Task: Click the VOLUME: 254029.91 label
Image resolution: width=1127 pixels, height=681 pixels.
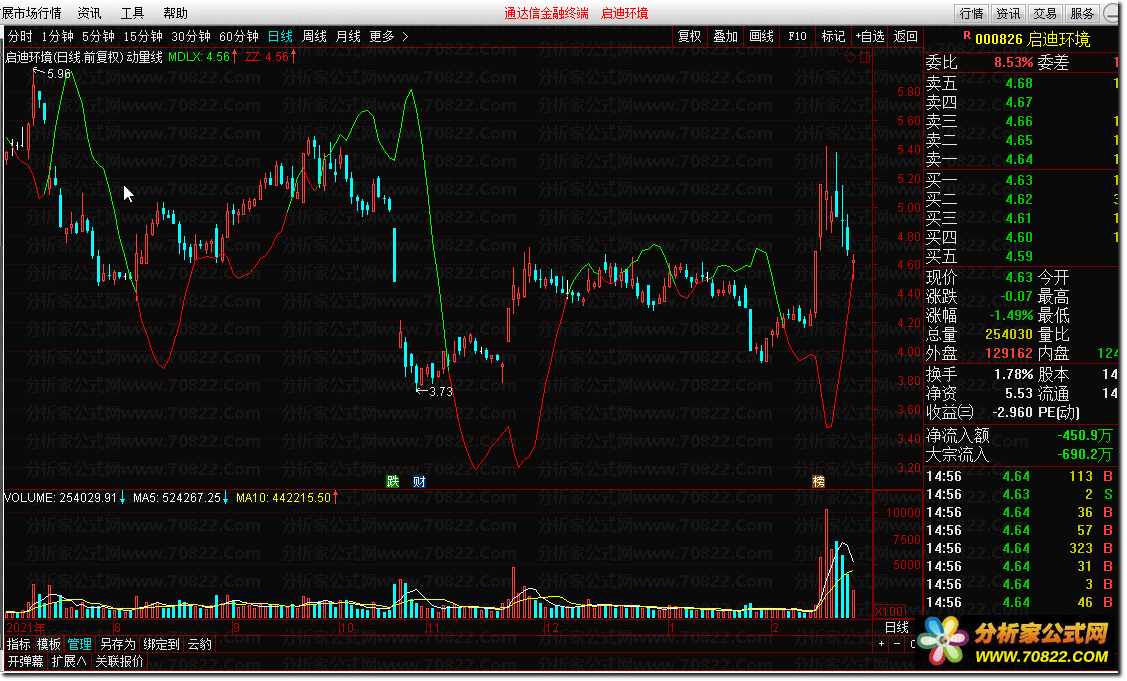Action: [65, 498]
